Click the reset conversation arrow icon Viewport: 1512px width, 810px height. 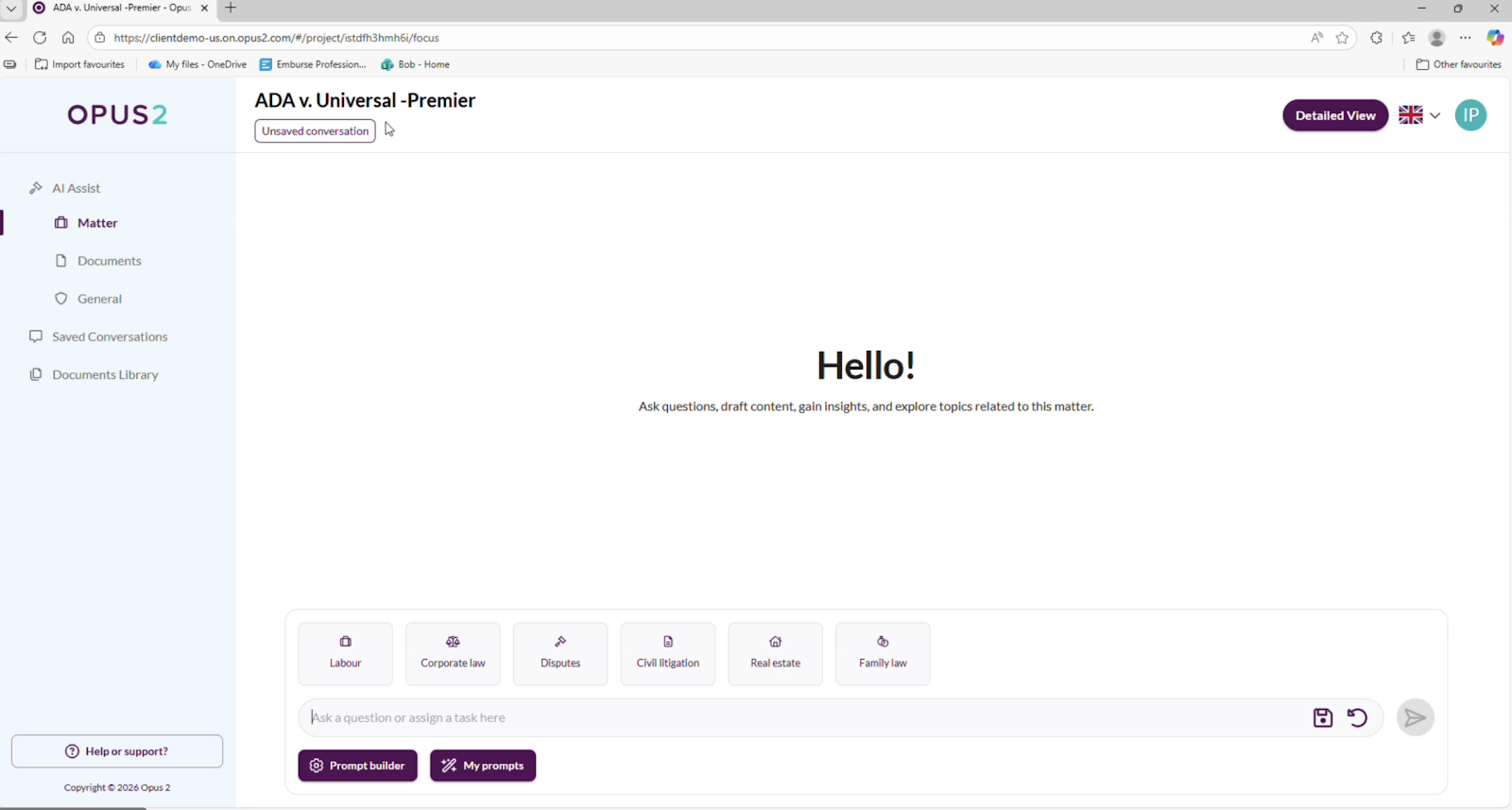point(1357,717)
